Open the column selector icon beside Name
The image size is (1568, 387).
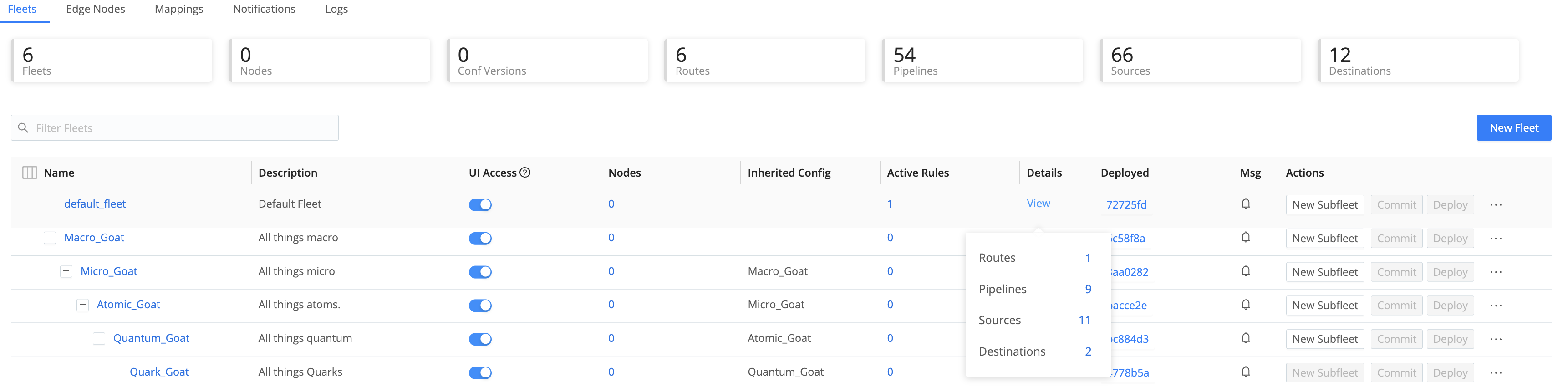pos(29,173)
